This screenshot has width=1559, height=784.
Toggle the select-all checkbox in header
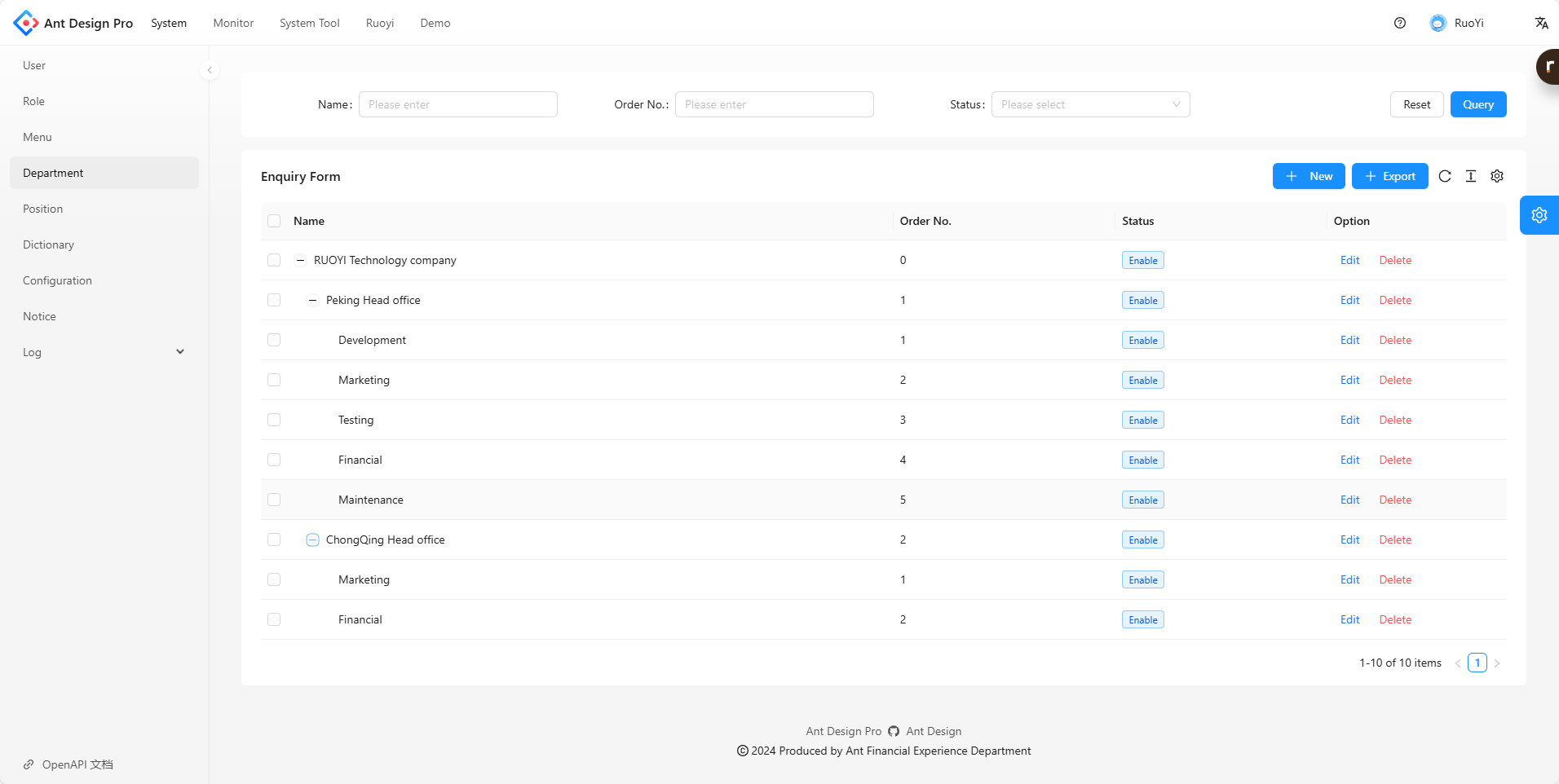tap(274, 221)
